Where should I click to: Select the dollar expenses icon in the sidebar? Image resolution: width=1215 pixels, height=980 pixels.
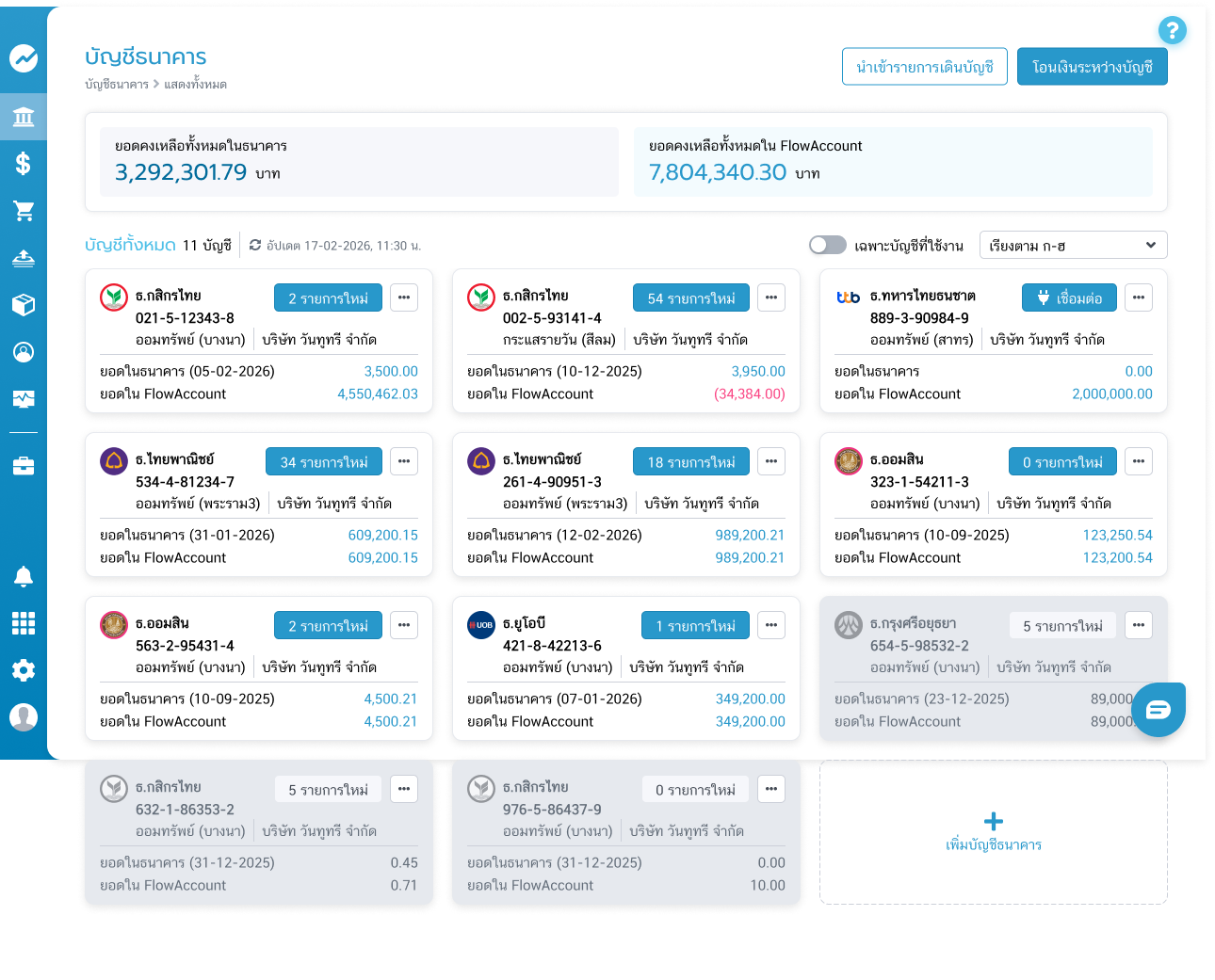click(x=24, y=164)
